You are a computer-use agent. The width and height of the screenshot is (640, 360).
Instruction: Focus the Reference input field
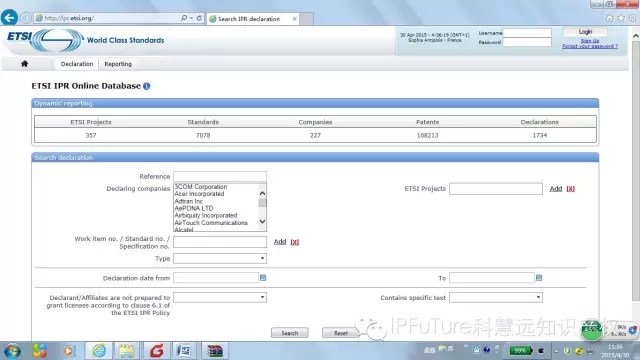tap(220, 176)
